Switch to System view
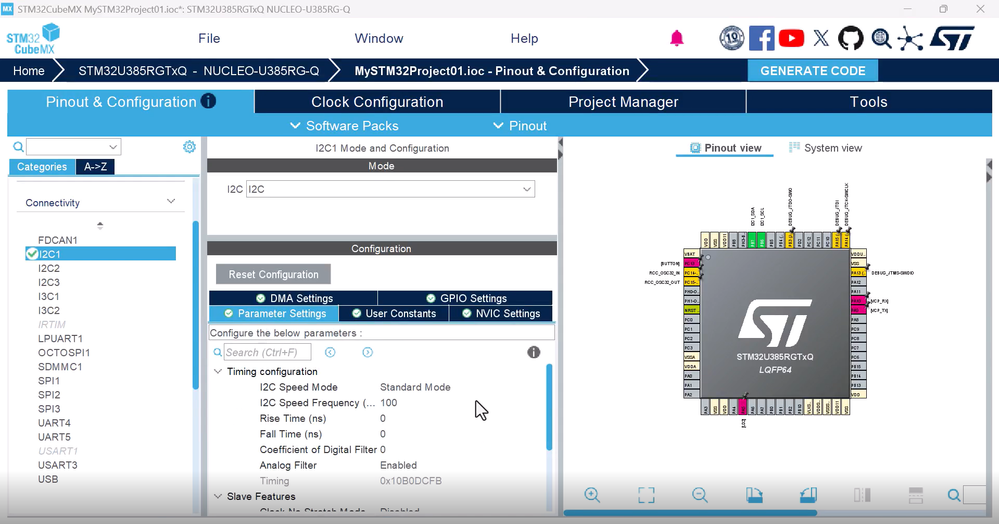Image resolution: width=999 pixels, height=524 pixels. click(825, 148)
